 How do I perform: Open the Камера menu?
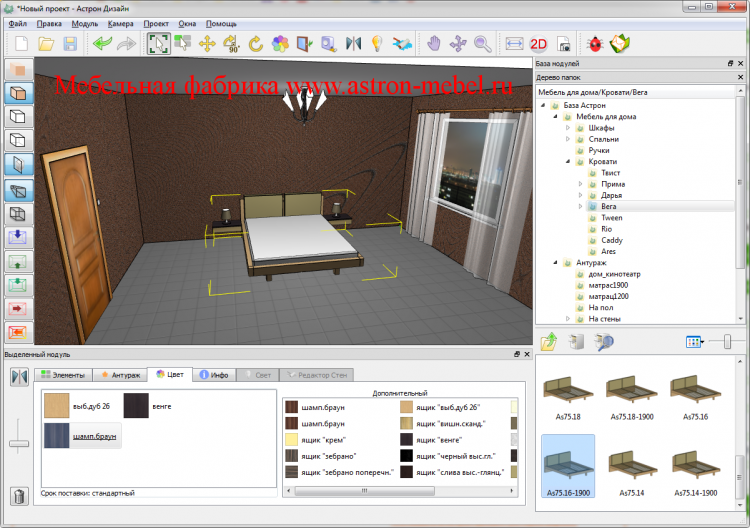click(120, 23)
